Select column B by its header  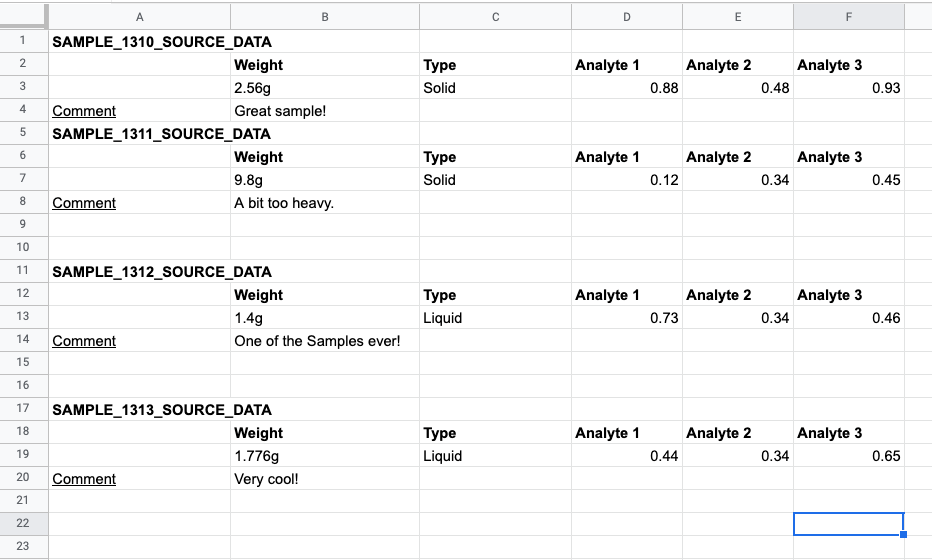click(325, 16)
